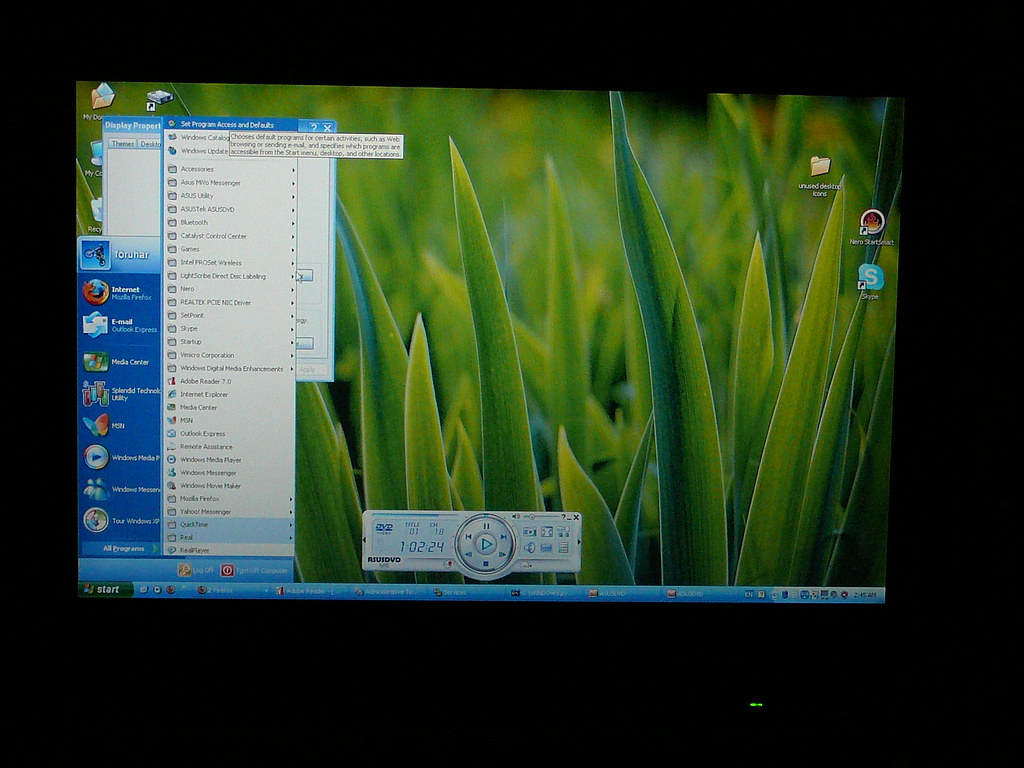1024x768 pixels.
Task: Launch Adobe Reader 7.0 from programs list
Action: click(x=230, y=381)
